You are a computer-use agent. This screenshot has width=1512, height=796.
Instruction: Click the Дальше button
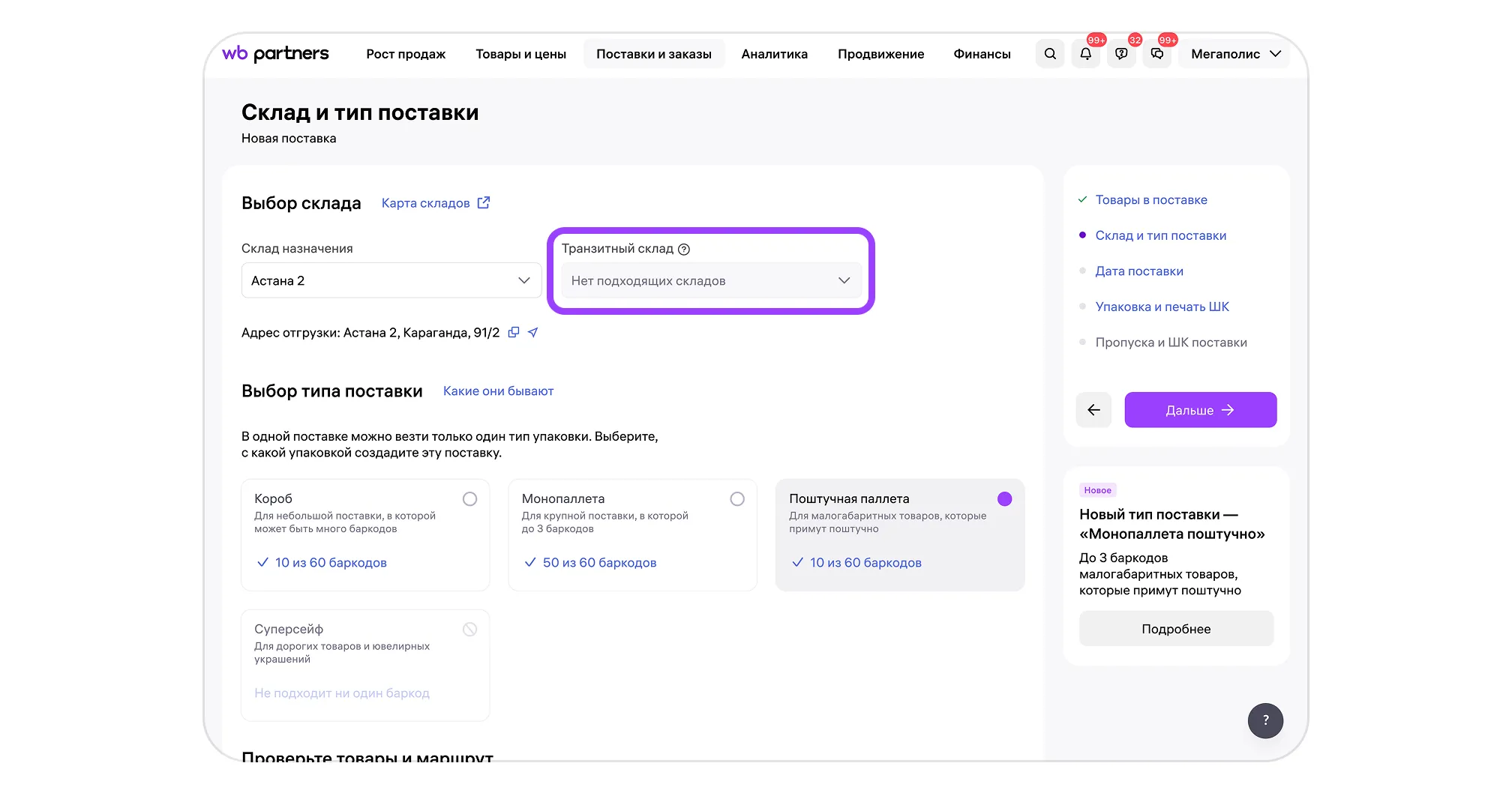pyautogui.click(x=1200, y=410)
